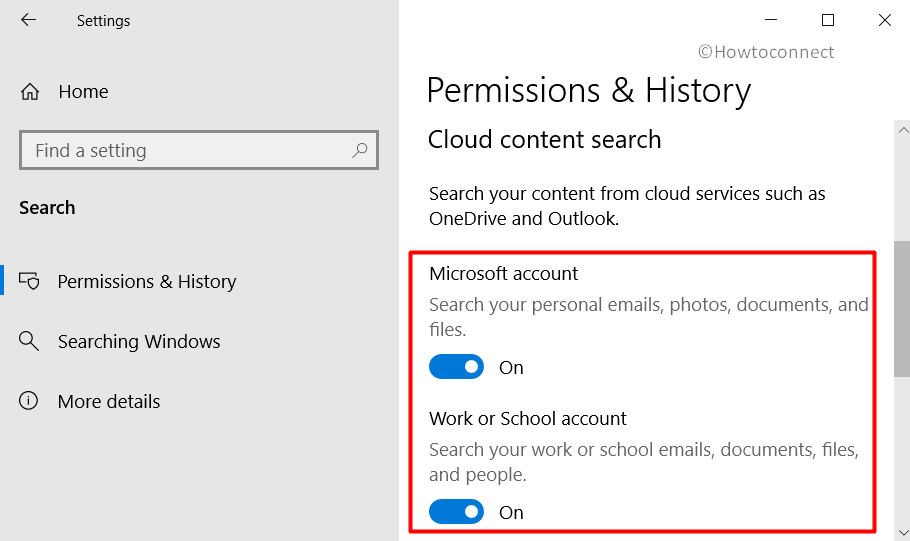Minimize the Settings window
The image size is (910, 541).
click(x=771, y=20)
